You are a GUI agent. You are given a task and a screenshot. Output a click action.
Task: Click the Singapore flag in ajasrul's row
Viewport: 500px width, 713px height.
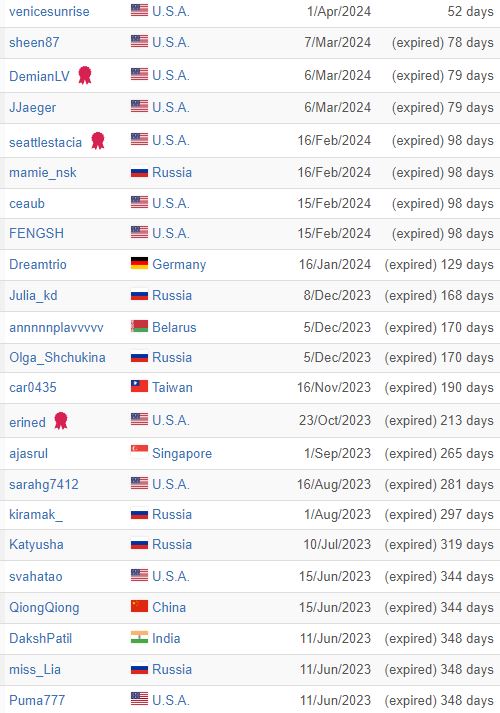point(139,452)
